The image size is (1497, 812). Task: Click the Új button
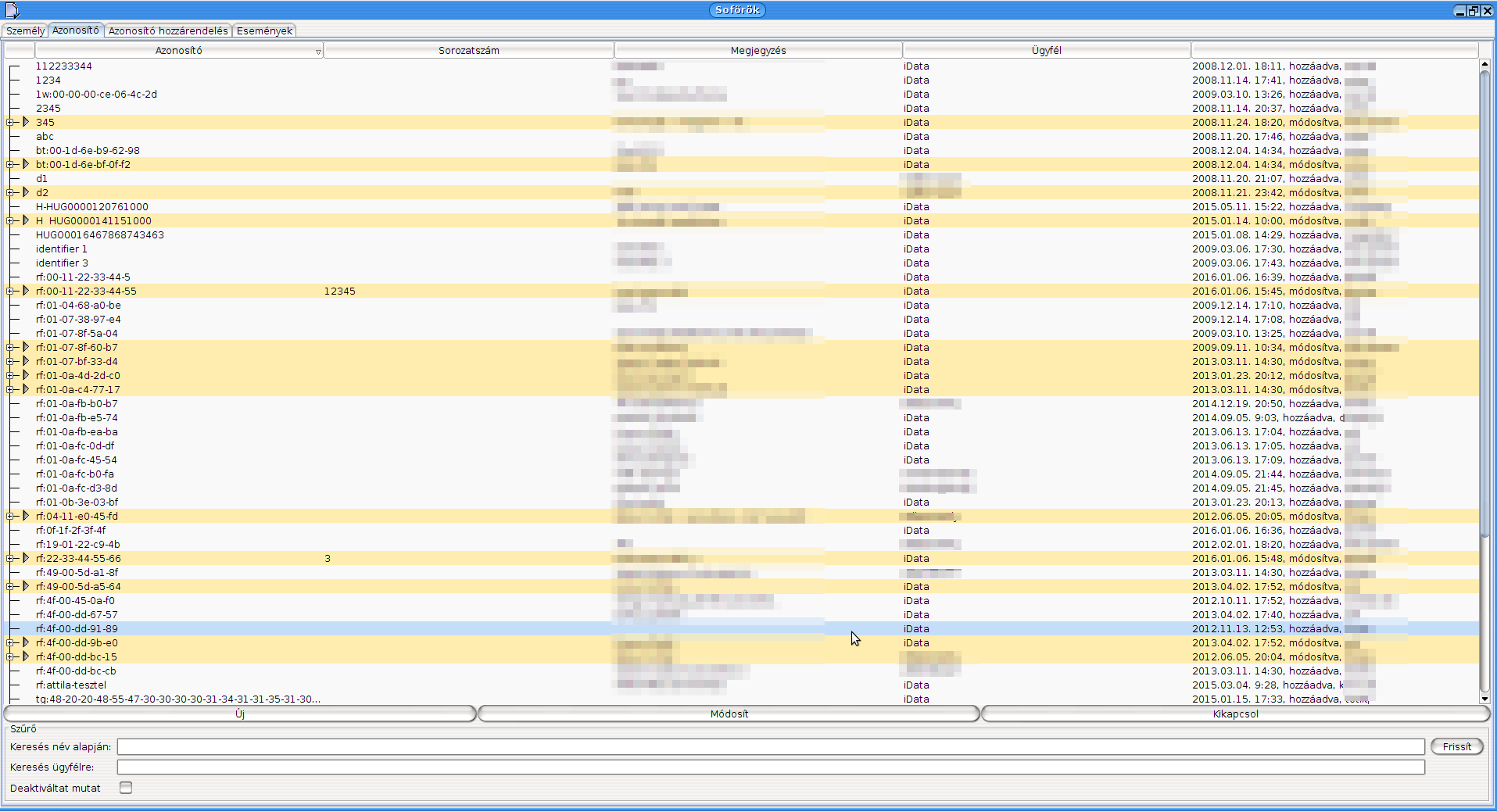(x=240, y=714)
